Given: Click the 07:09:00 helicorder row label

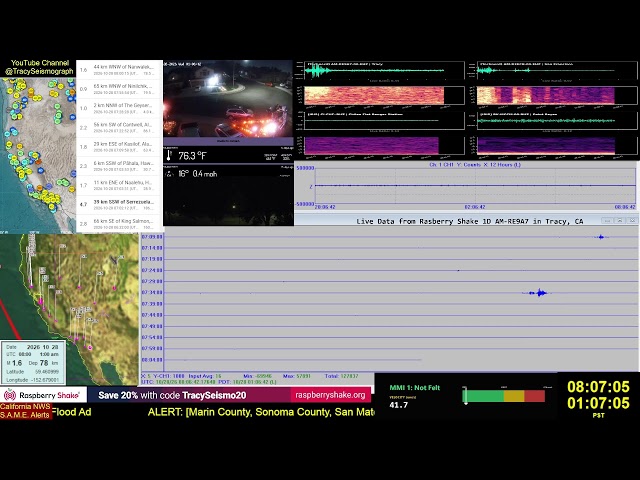Looking at the screenshot, I should click(x=152, y=237).
